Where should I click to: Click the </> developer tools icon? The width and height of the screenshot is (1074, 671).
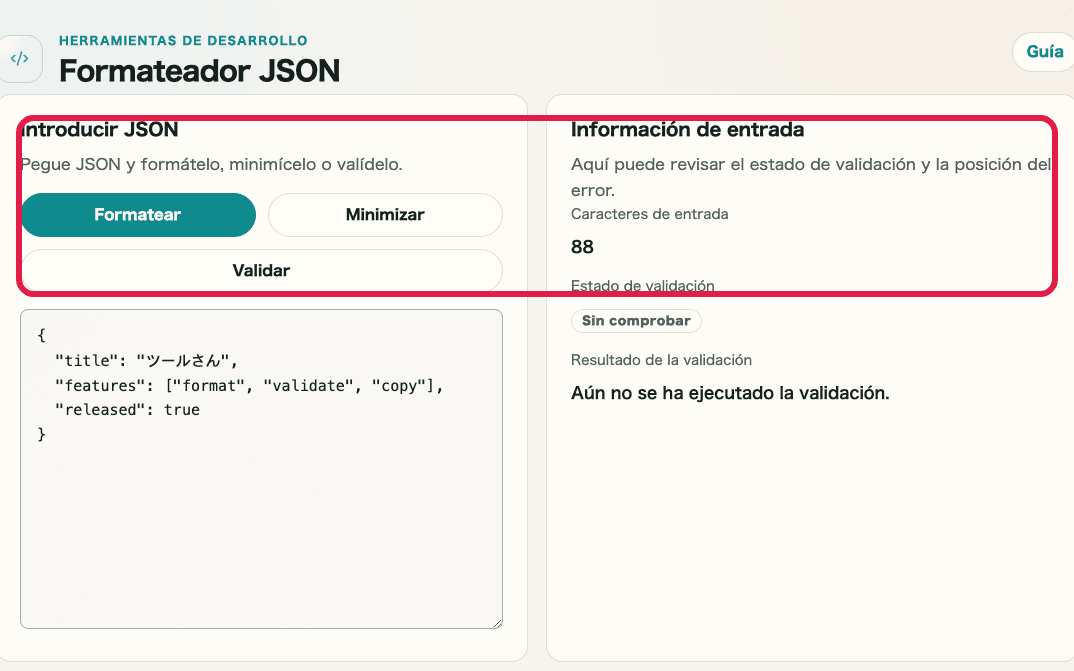[21, 58]
